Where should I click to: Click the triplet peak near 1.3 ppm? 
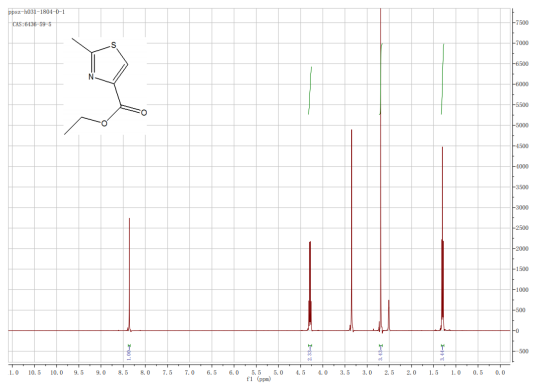tap(442, 239)
